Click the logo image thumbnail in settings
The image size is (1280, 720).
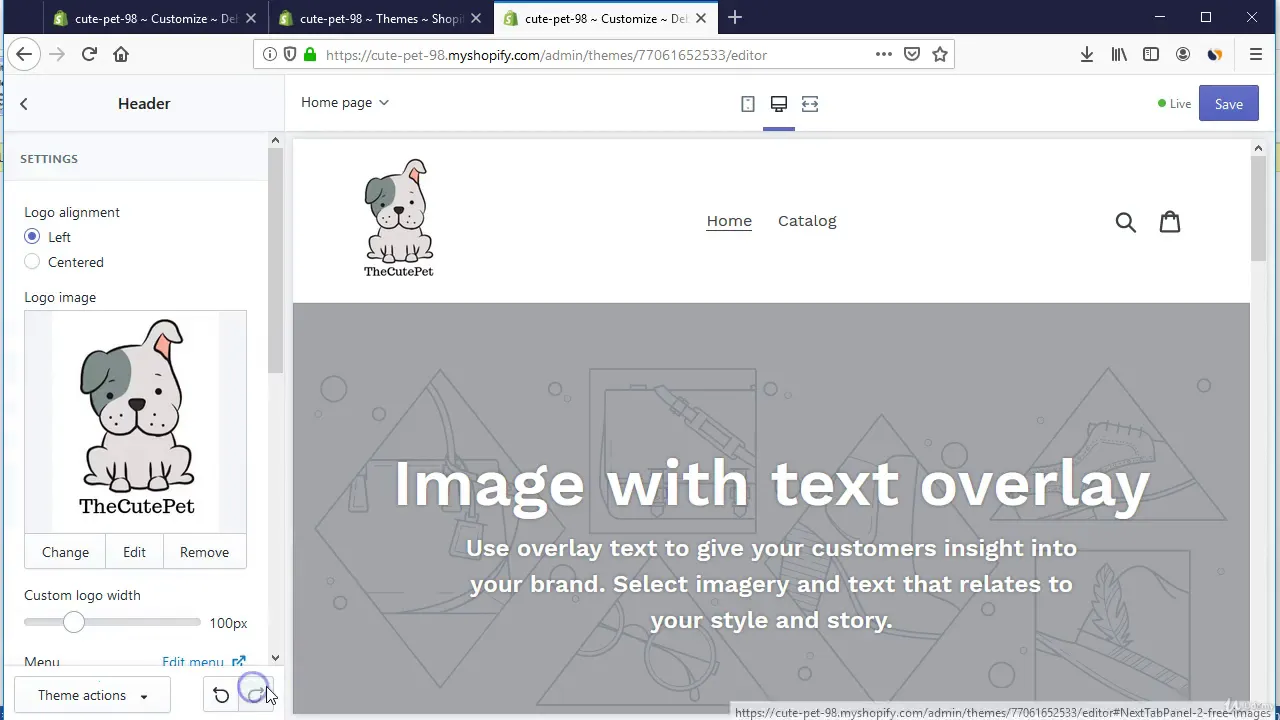pos(136,421)
